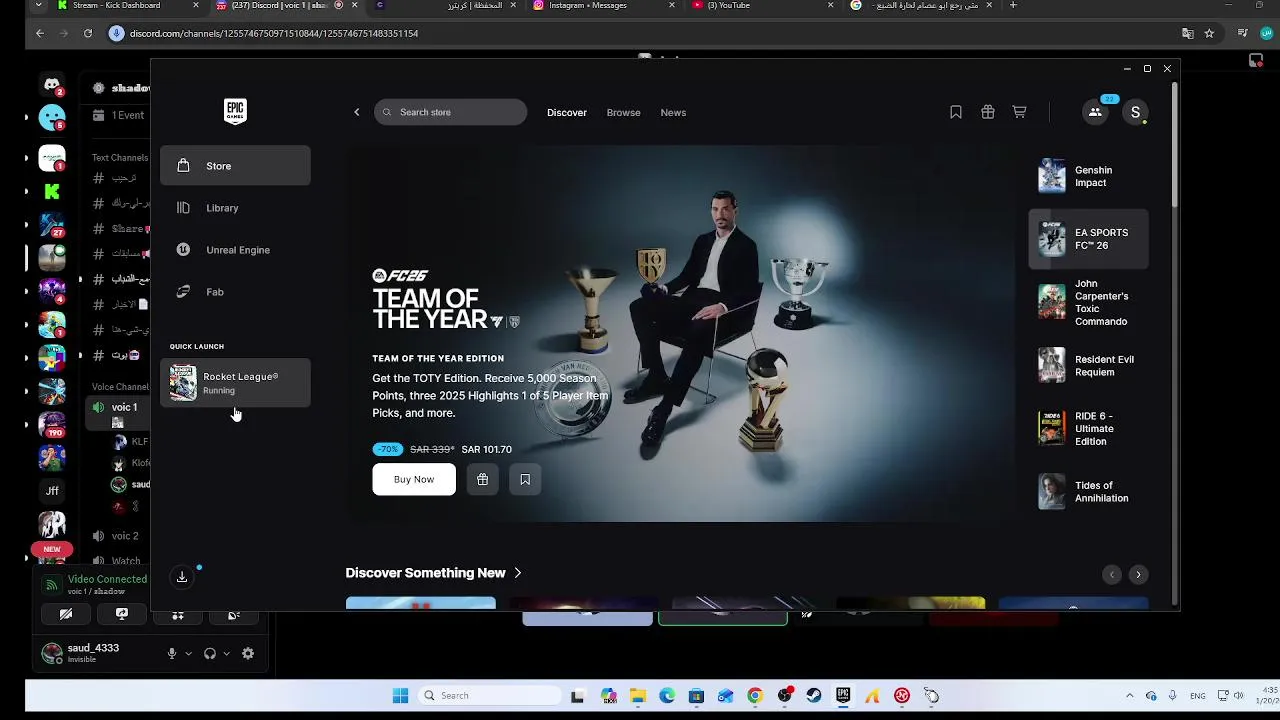Viewport: 1280px width, 720px height.
Task: Bookmark this page with star icon
Action: click(x=1209, y=33)
